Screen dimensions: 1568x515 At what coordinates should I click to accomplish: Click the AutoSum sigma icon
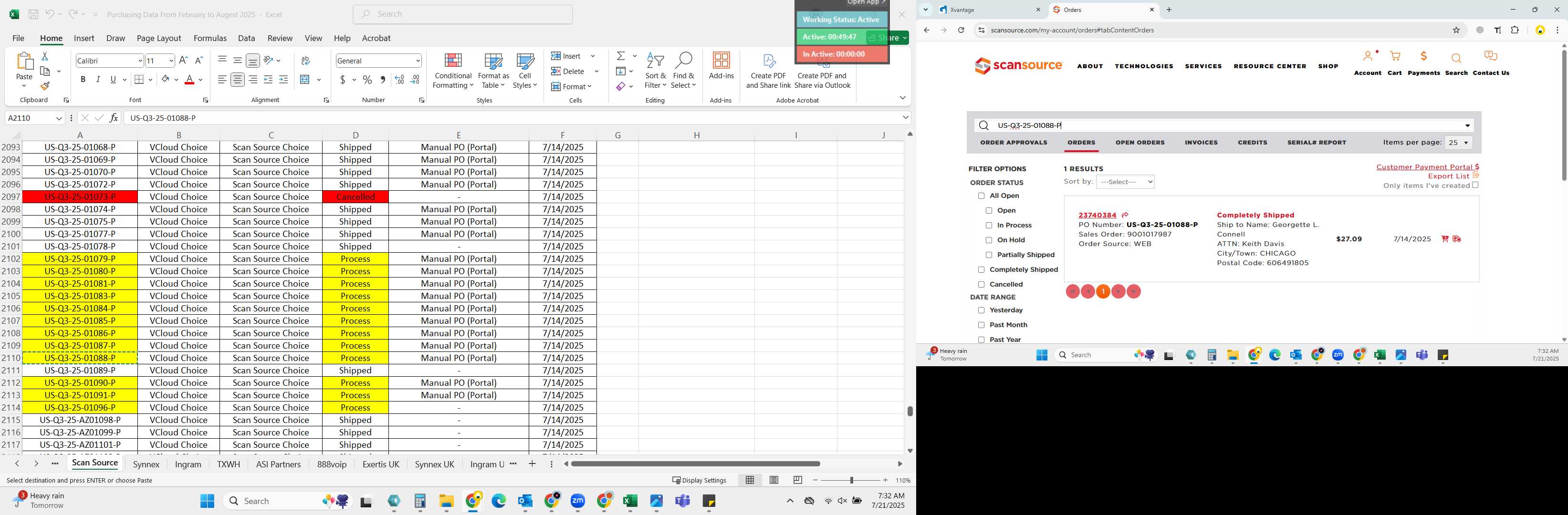click(621, 56)
